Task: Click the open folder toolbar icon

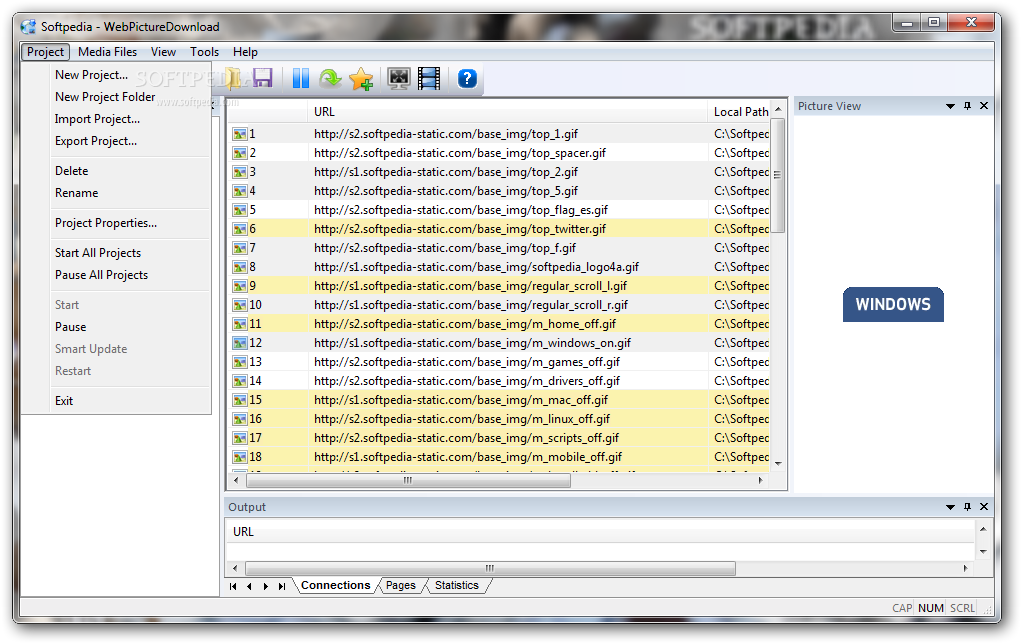Action: pos(233,78)
